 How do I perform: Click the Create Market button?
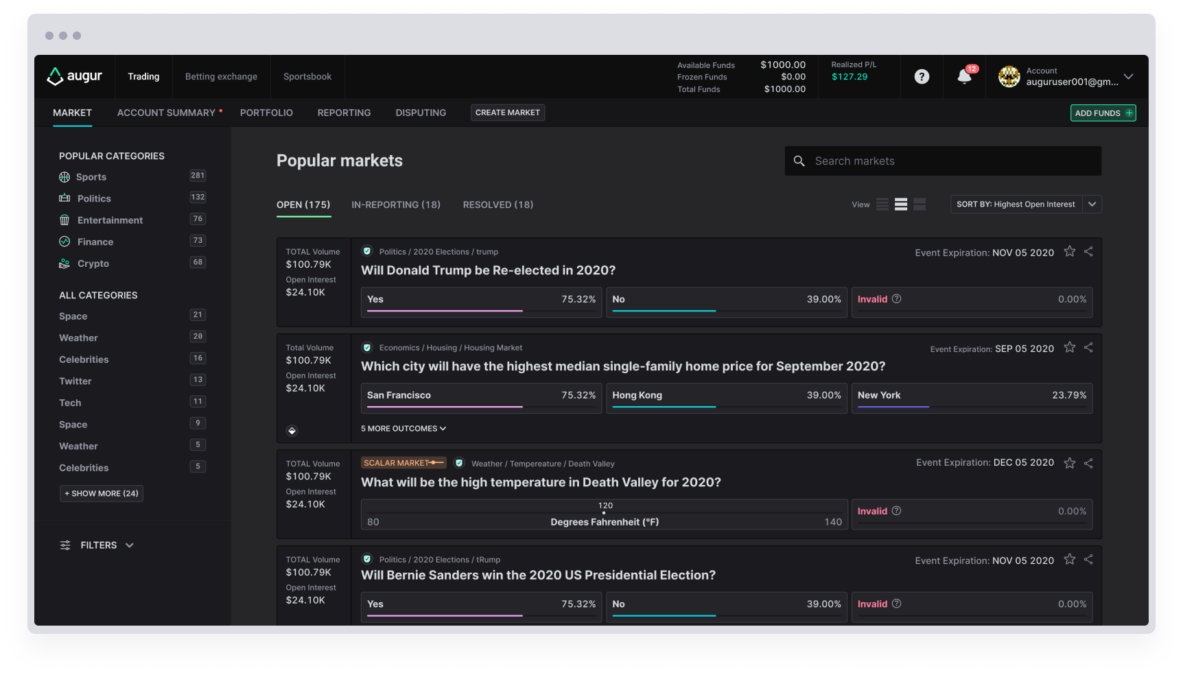pos(507,113)
